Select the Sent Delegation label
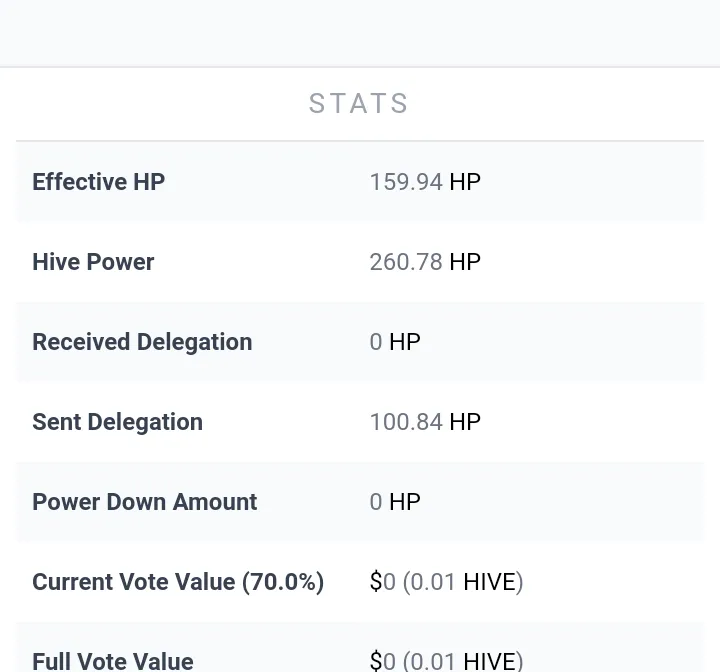Image resolution: width=720 pixels, height=672 pixels. click(118, 422)
